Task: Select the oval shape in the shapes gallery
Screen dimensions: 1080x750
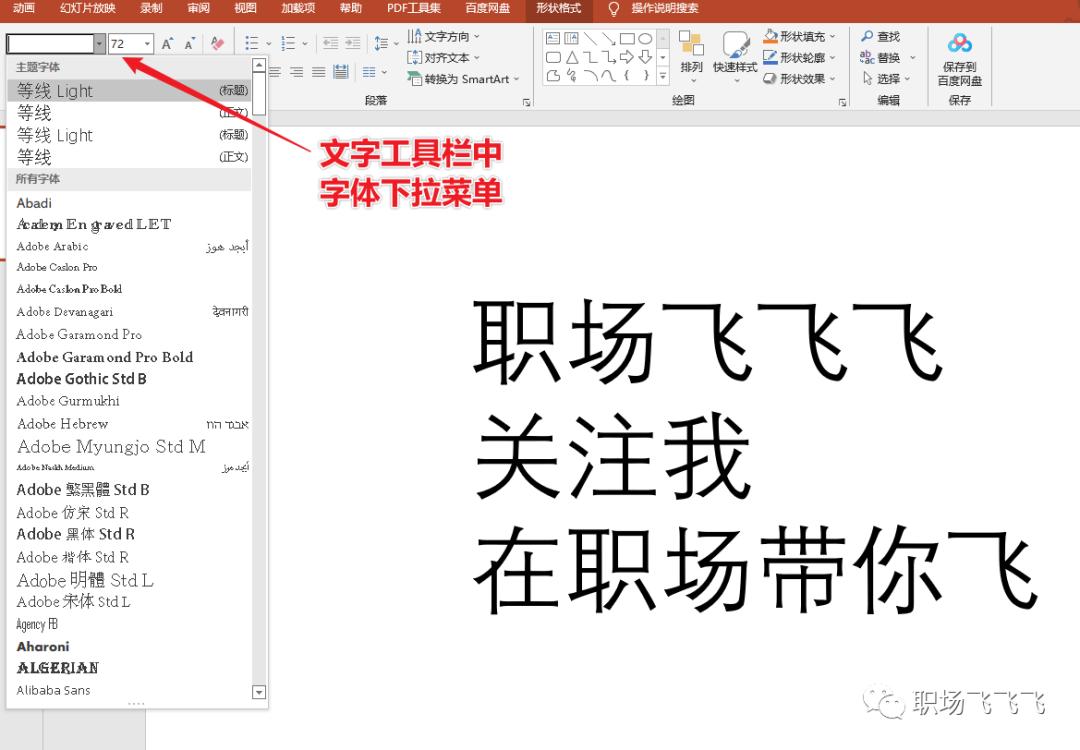Action: coord(643,36)
